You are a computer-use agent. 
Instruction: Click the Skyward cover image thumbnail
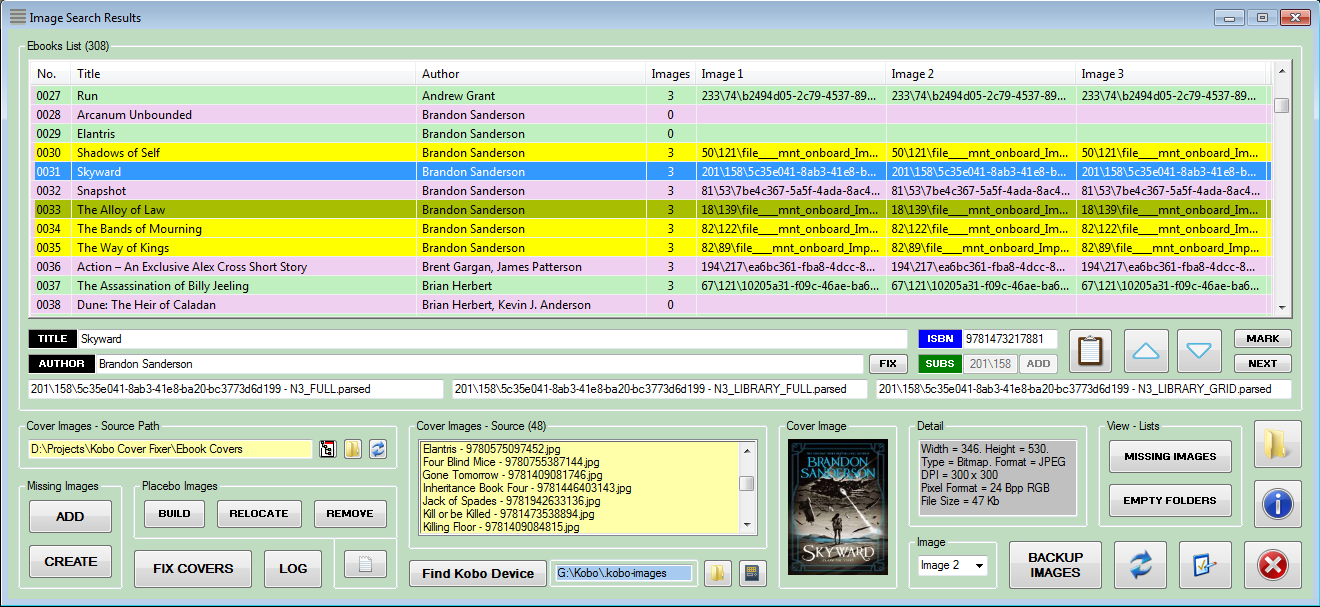pyautogui.click(x=838, y=507)
